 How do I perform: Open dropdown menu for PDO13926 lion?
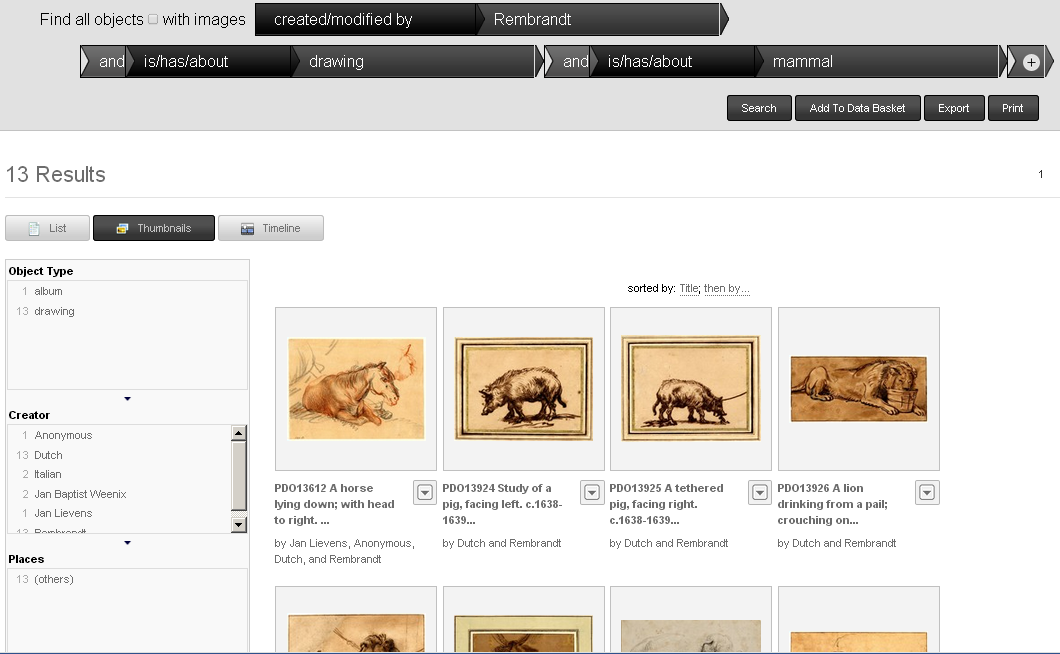coord(928,492)
